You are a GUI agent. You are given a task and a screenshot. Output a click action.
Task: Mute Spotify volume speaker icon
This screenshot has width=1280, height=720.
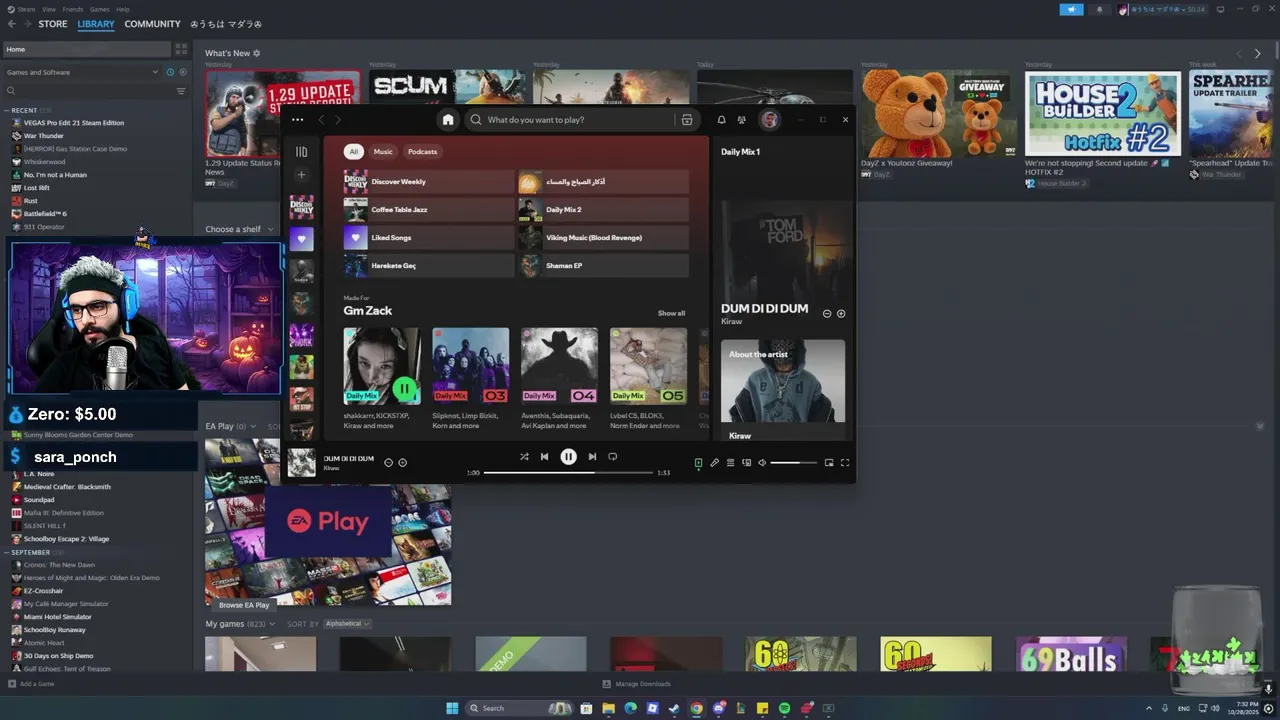(762, 462)
